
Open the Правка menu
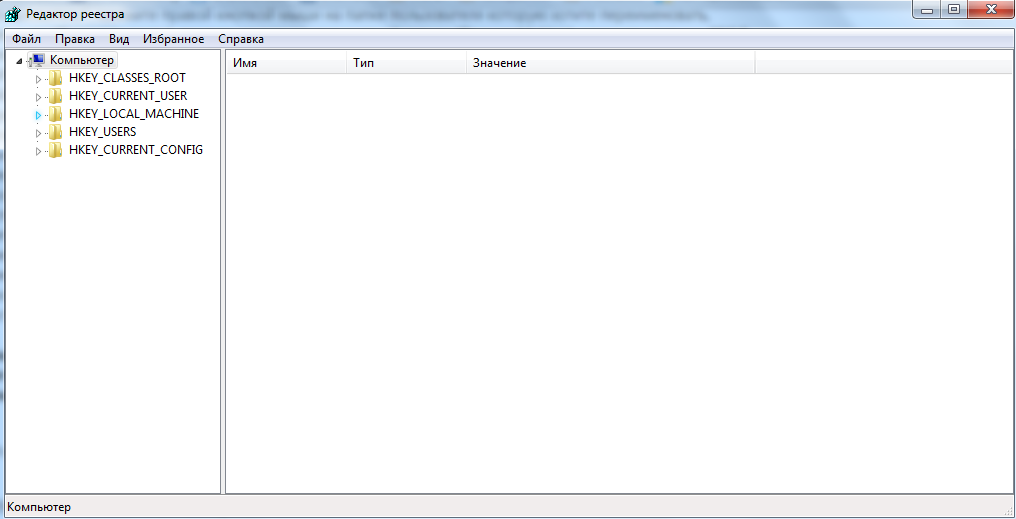coord(75,39)
